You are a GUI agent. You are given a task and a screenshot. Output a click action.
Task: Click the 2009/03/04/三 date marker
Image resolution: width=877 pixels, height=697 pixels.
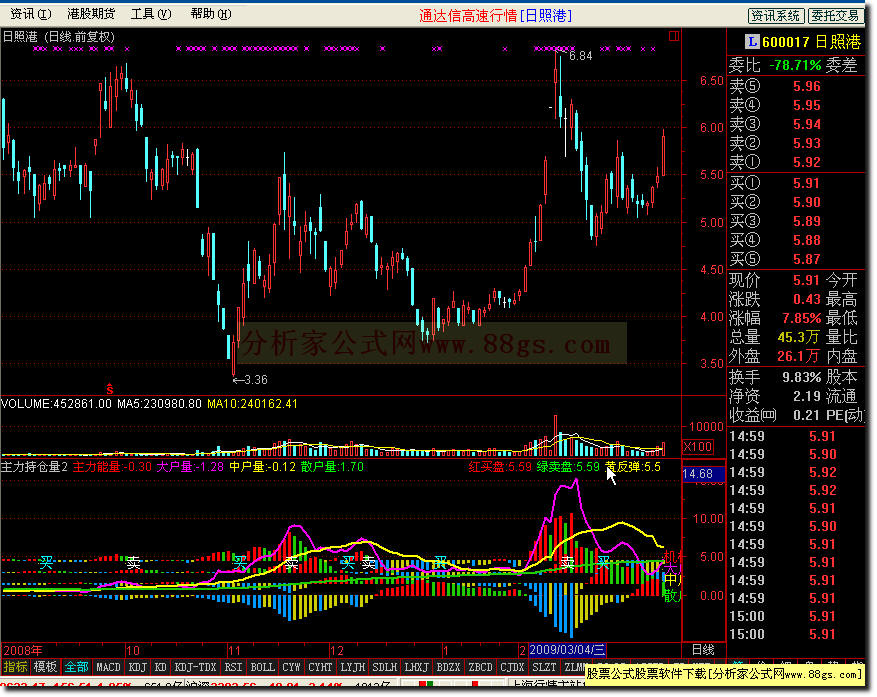567,650
